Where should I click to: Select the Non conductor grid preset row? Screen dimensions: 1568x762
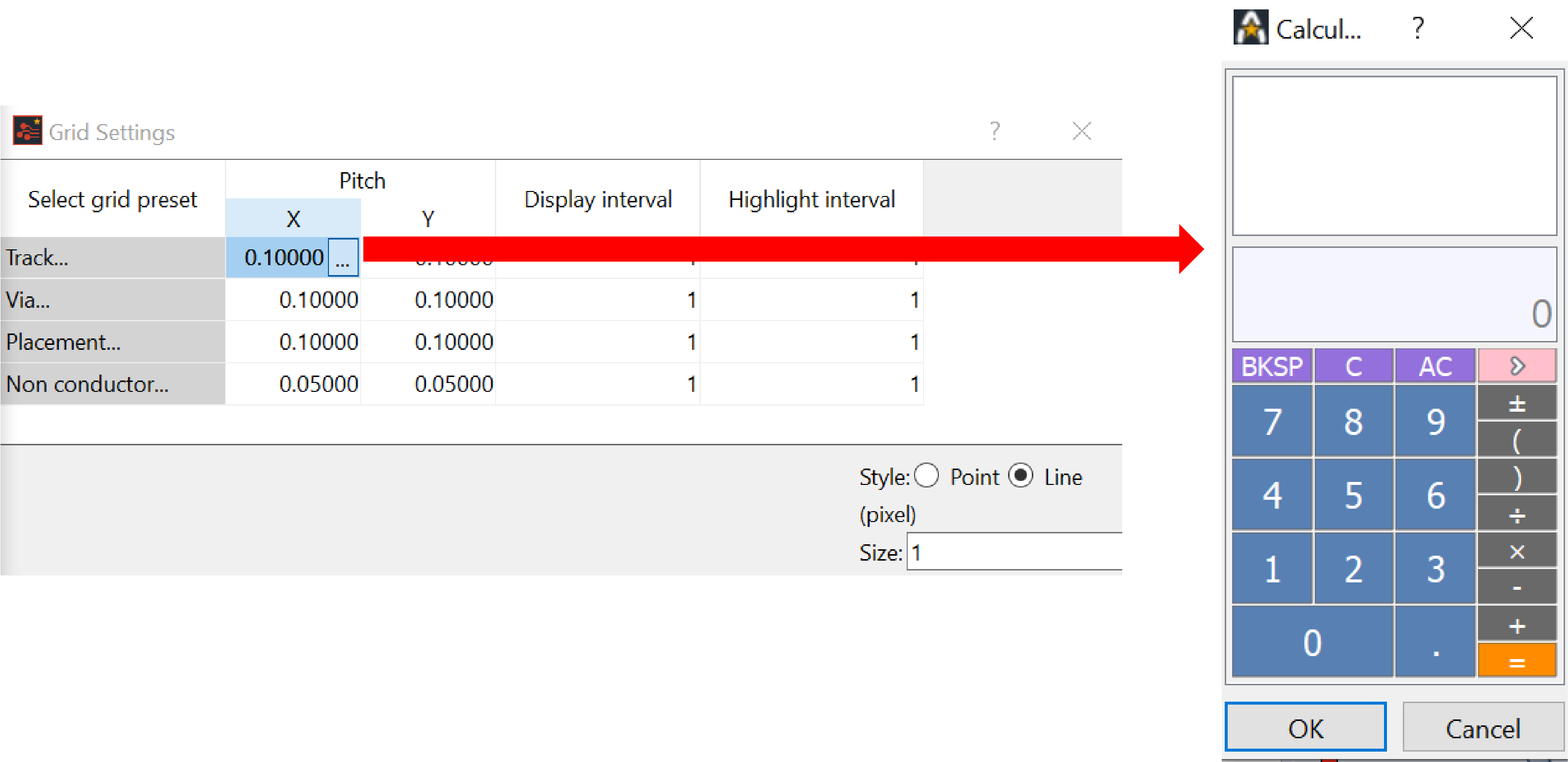point(113,384)
